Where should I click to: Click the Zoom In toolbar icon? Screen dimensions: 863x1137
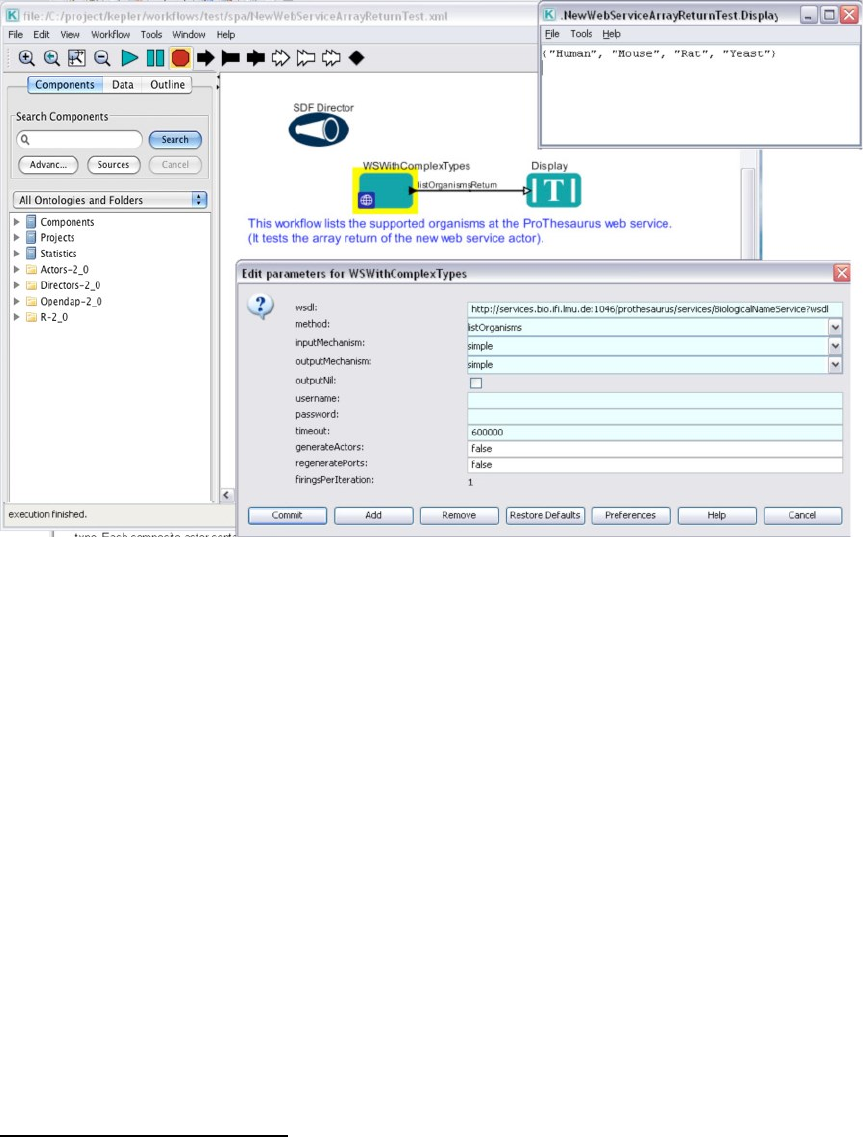coord(27,58)
